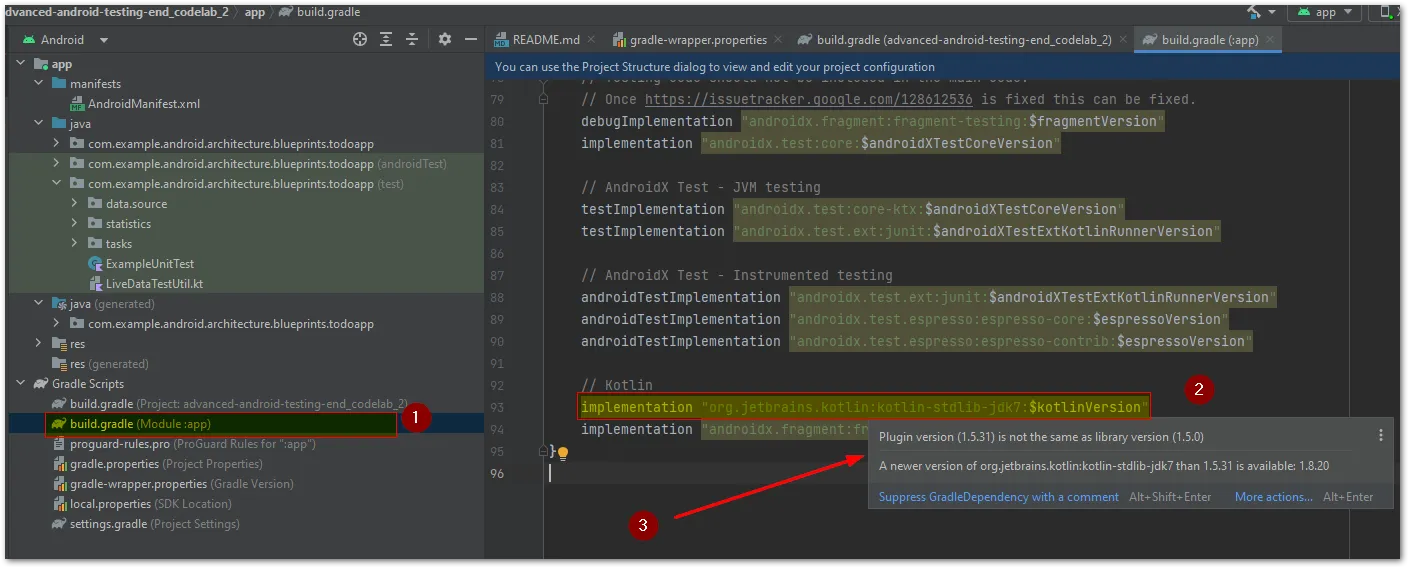
Task: Collapse the Gradle Scripts node
Action: (x=21, y=383)
